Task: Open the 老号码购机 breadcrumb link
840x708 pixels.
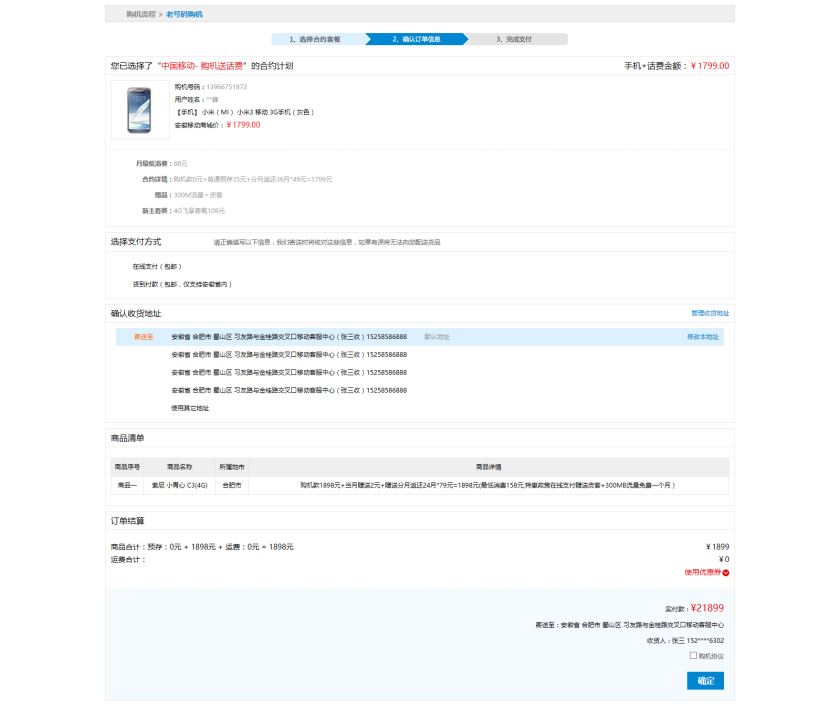Action: pyautogui.click(x=184, y=14)
